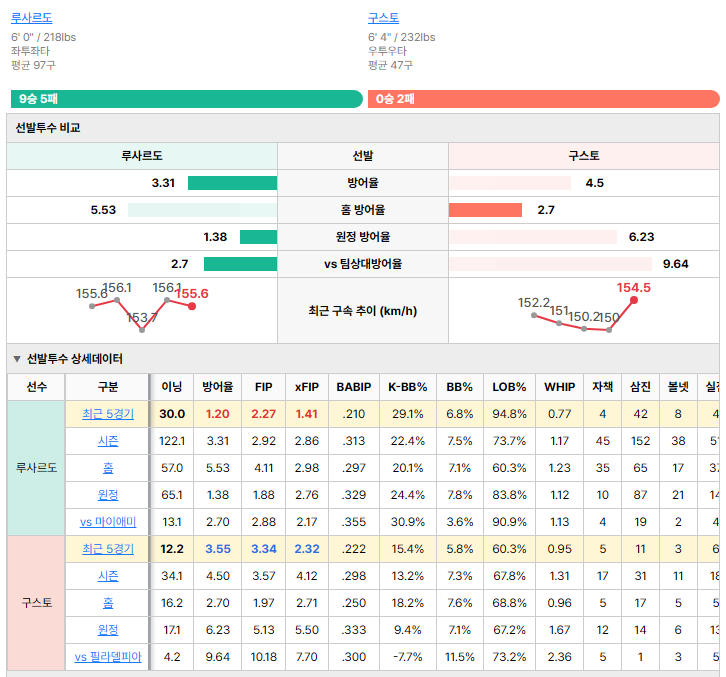Screen dimensions: 726x677
Task: Open the 구스토 player link at top
Action: point(383,18)
